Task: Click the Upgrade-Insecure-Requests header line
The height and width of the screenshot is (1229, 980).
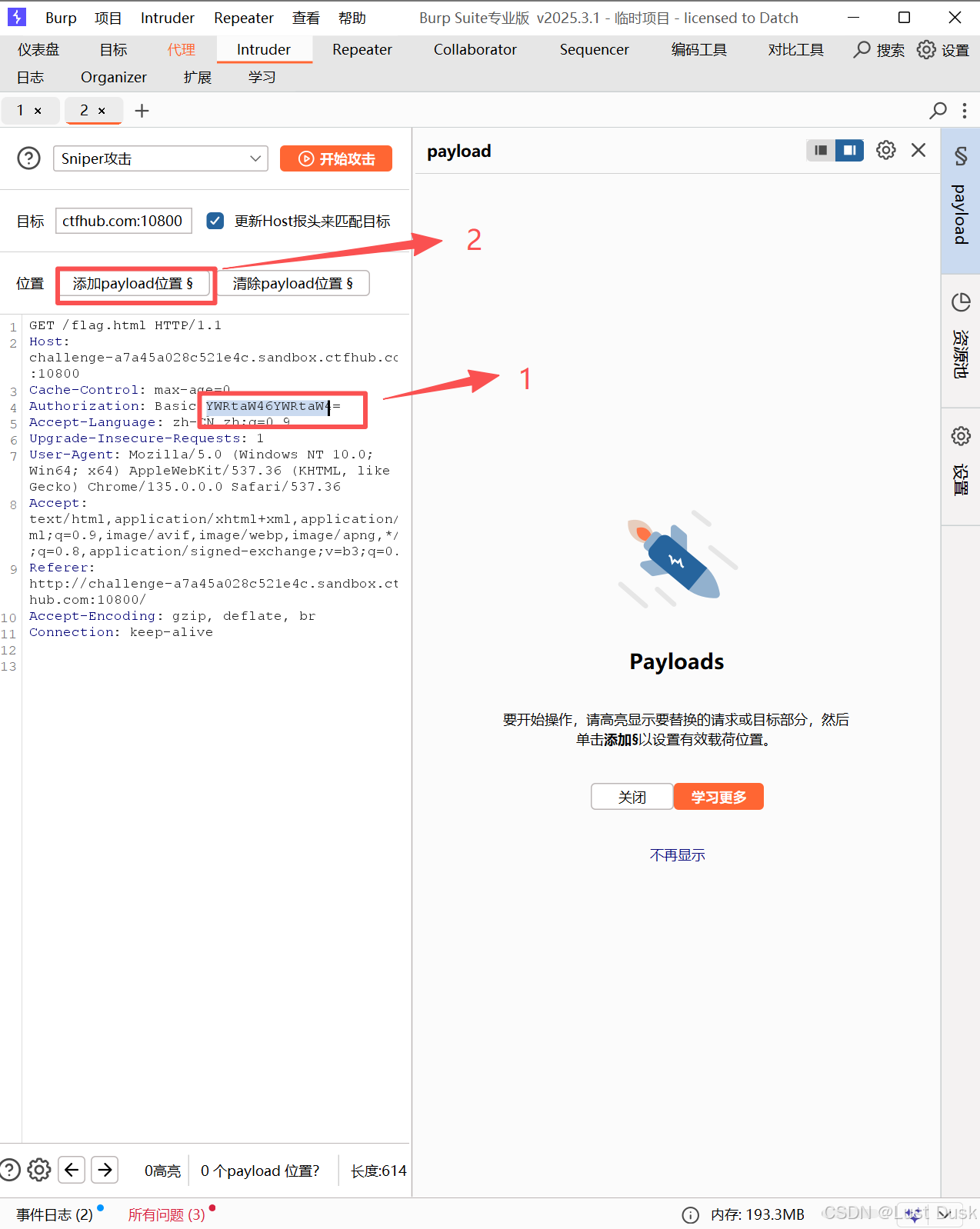Action: [146, 438]
